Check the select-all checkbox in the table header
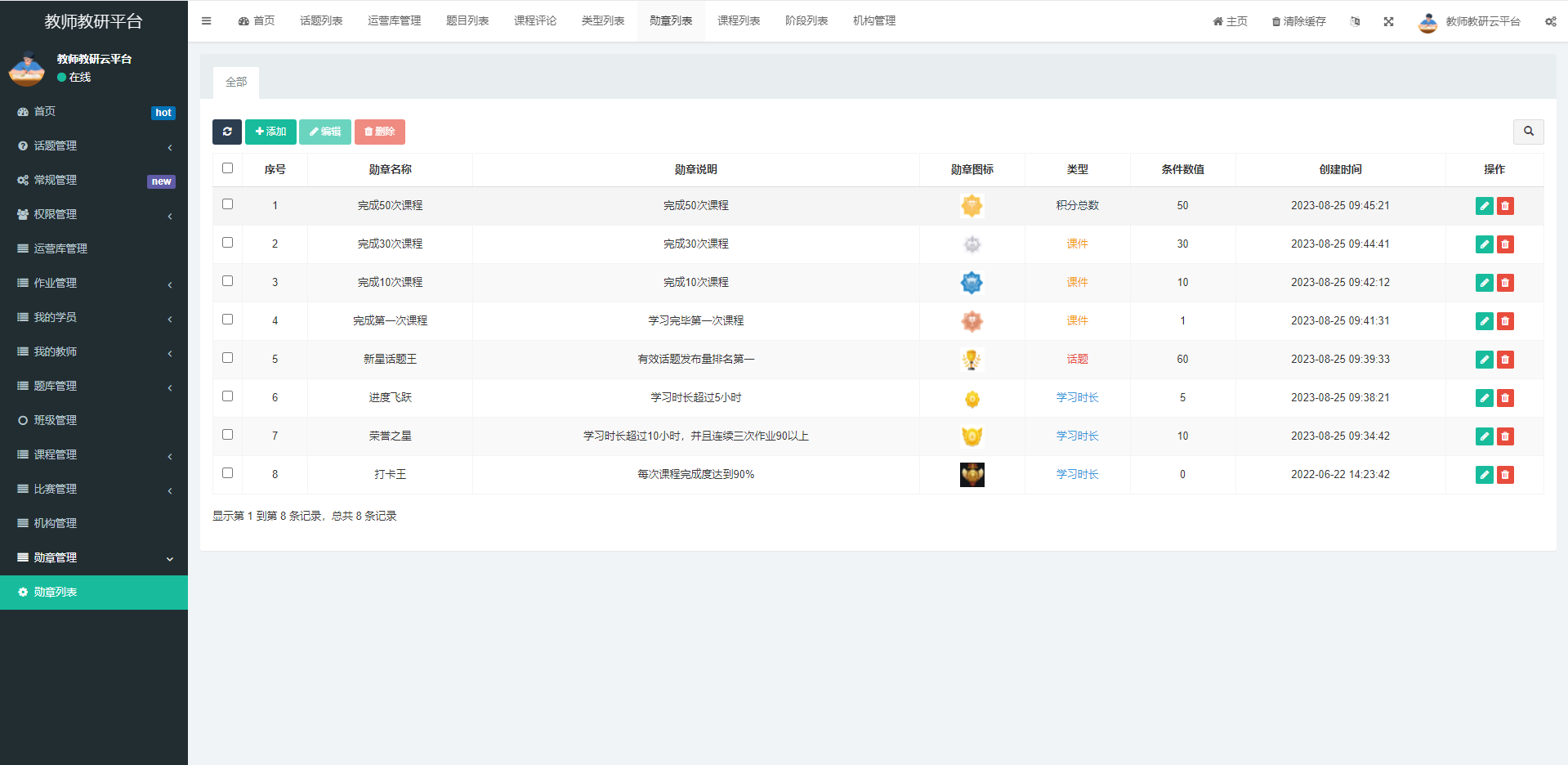The height and width of the screenshot is (765, 1568). pos(227,168)
